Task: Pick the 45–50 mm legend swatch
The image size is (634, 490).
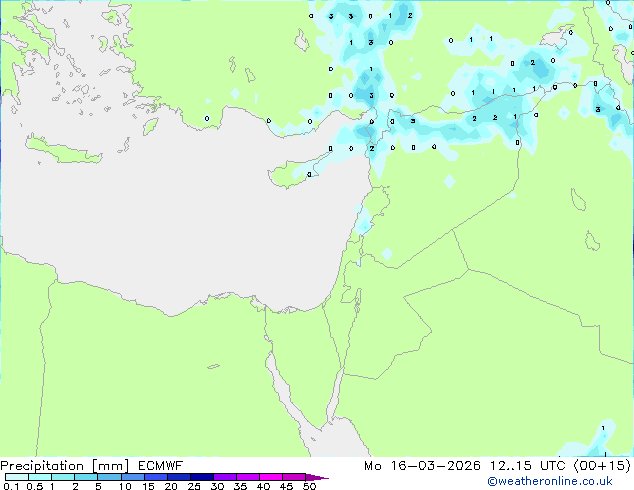Action: [x=294, y=477]
